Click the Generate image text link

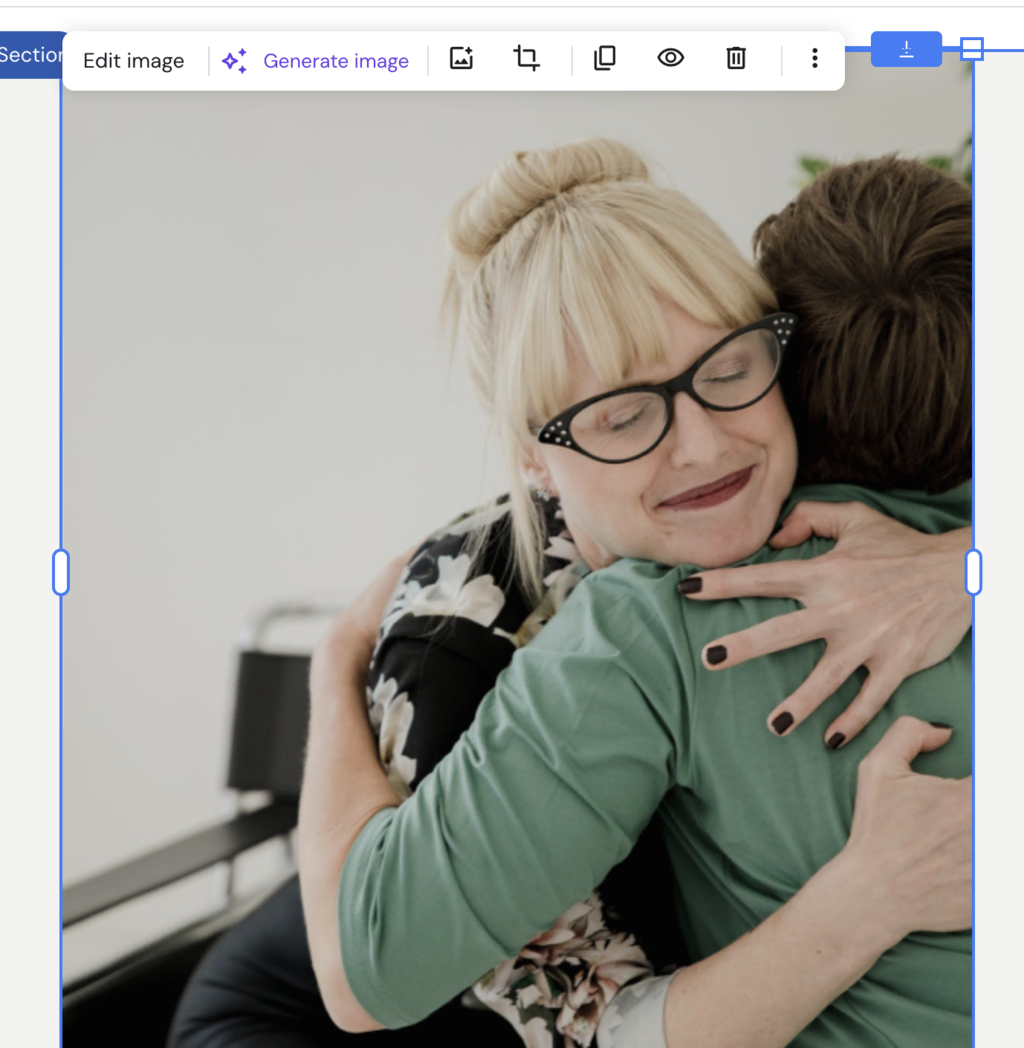[336, 61]
